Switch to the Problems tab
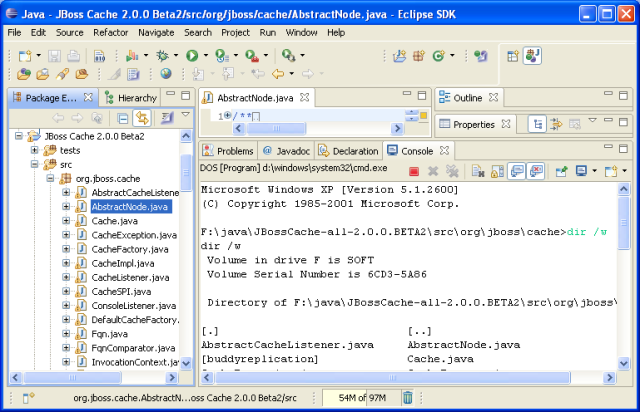This screenshot has height=412, width=640. 228,151
